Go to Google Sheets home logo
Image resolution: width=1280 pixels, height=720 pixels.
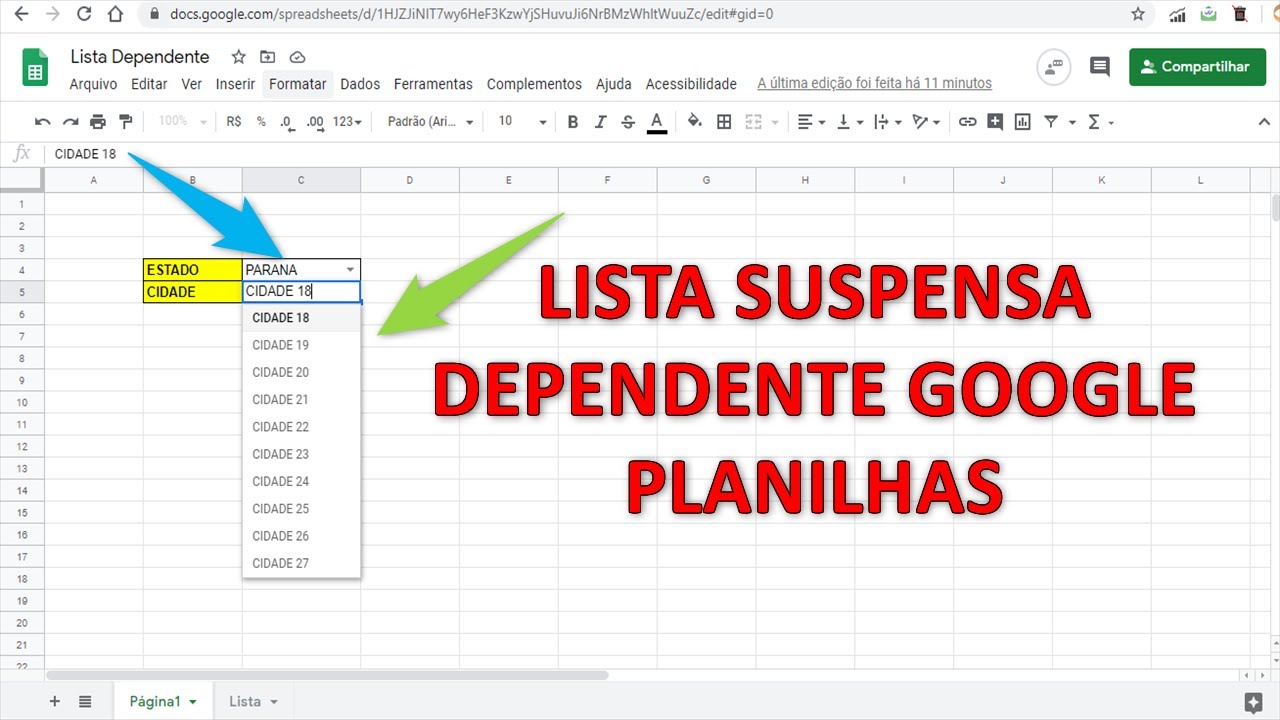tap(35, 68)
